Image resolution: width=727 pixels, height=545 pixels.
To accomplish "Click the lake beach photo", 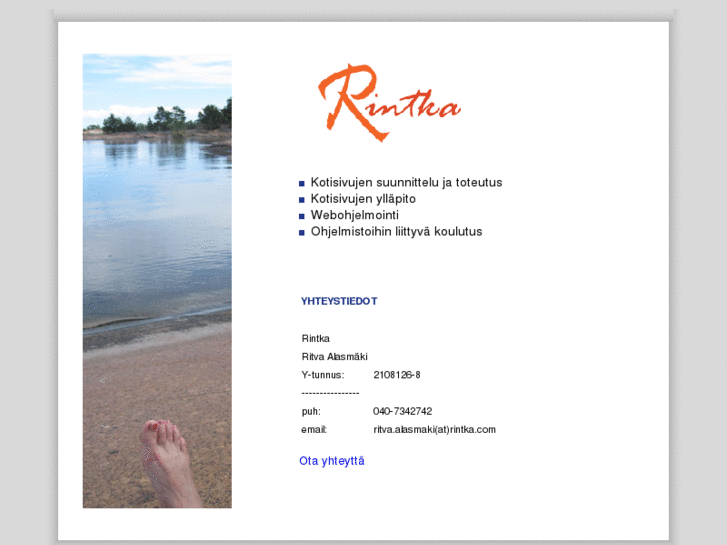I will [x=157, y=281].
